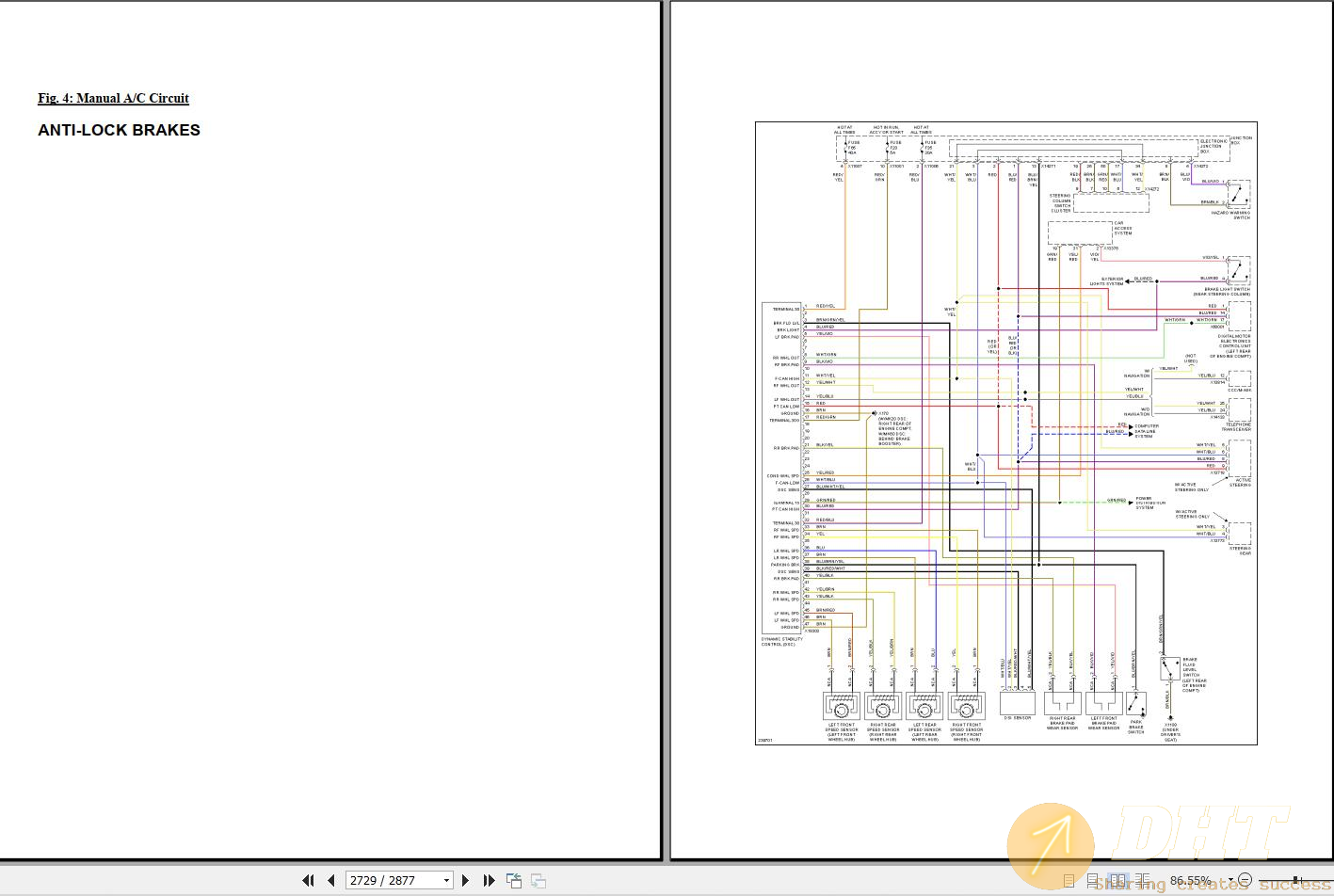Go to the next page
The width and height of the screenshot is (1334, 896).
465,881
